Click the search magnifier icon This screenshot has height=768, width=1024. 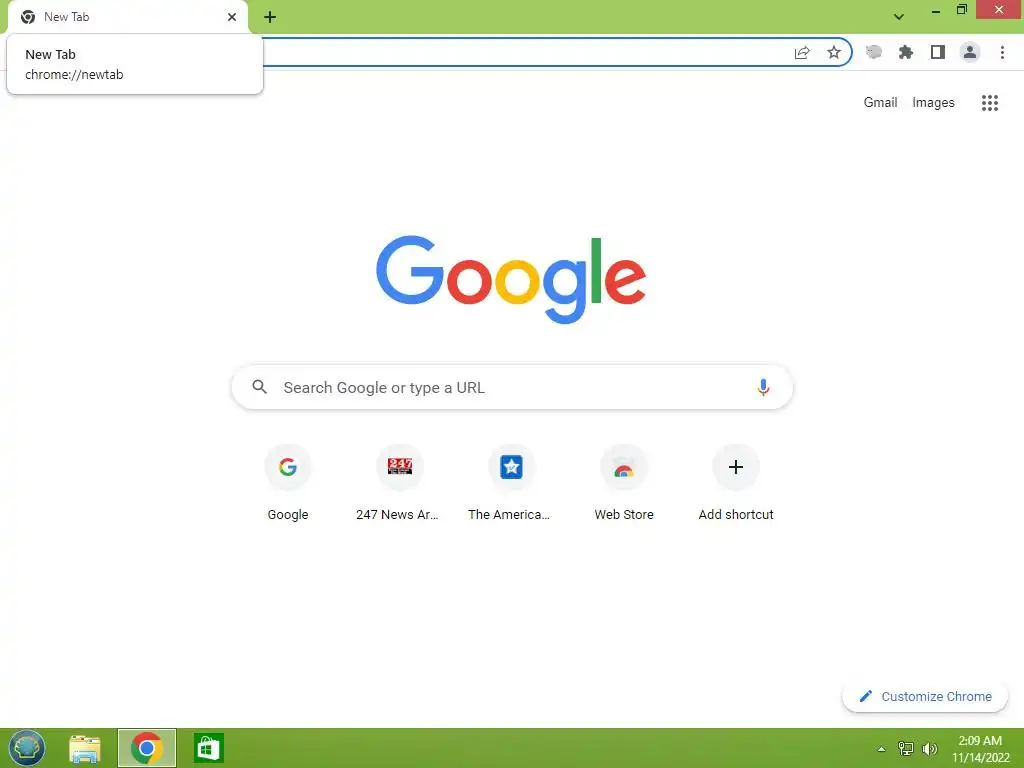click(x=259, y=387)
